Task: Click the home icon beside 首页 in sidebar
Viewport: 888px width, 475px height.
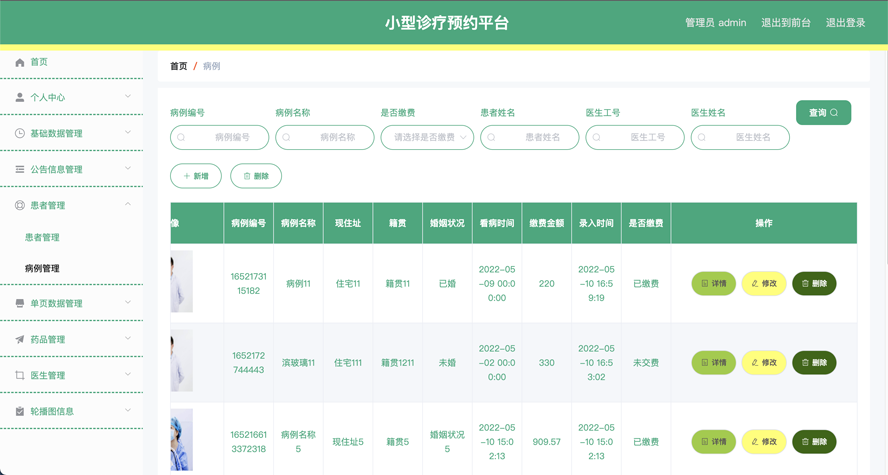Action: click(20, 62)
